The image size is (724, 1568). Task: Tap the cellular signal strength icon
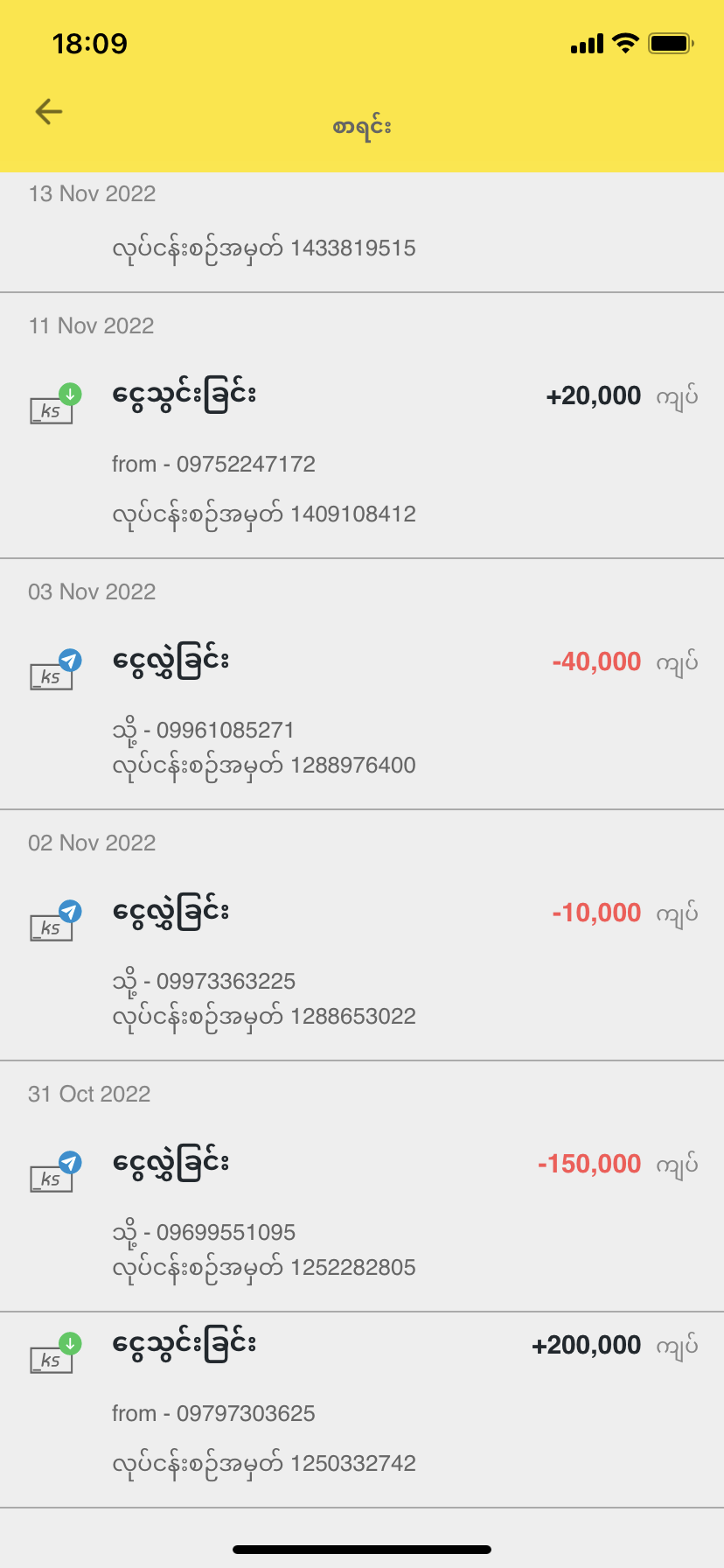click(x=587, y=44)
